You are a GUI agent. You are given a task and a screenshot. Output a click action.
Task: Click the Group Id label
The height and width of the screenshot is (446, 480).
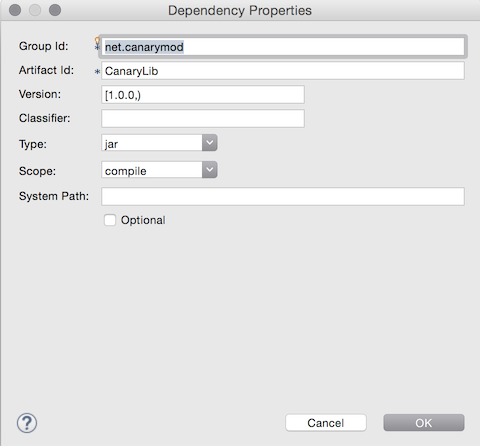(x=43, y=46)
